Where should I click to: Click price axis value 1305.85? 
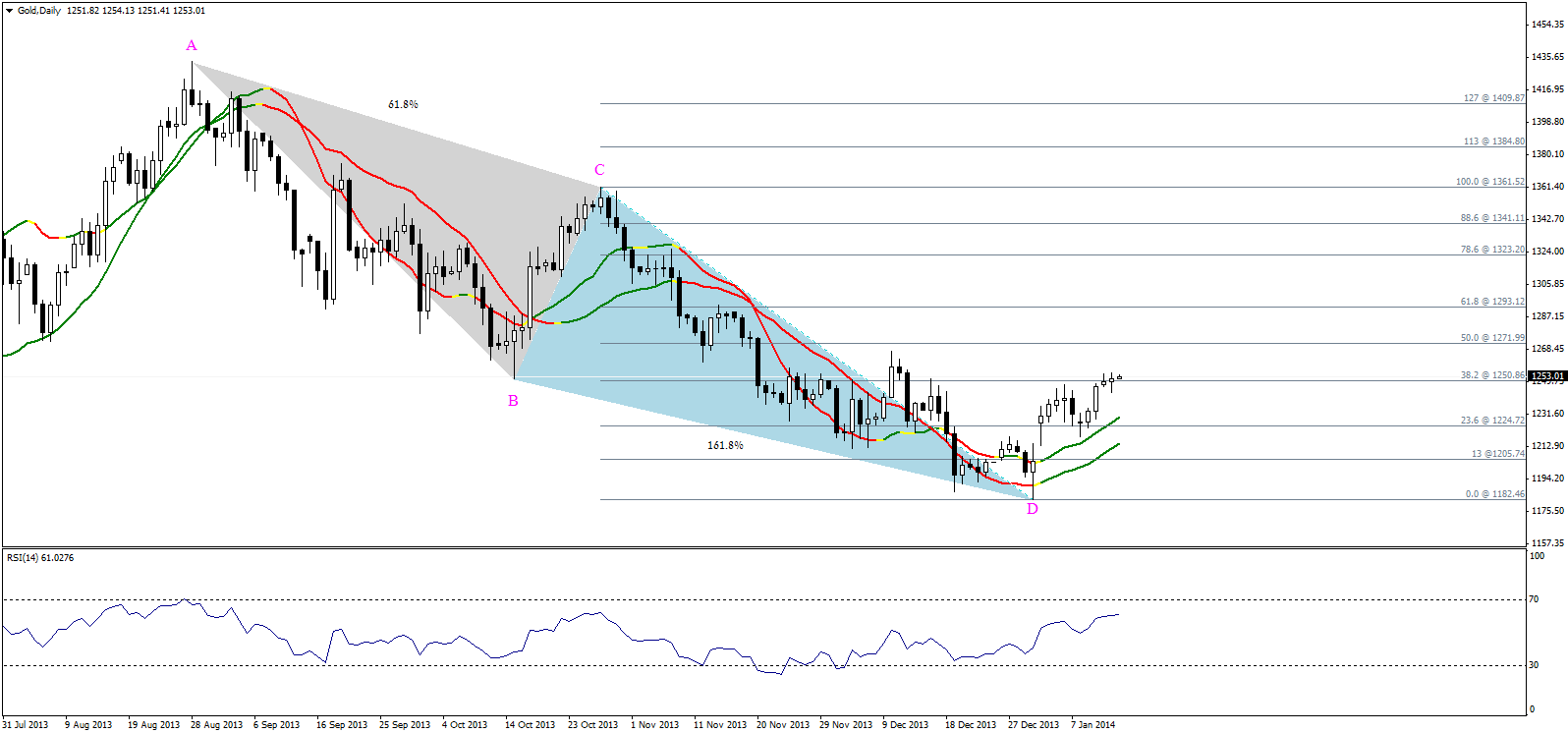(1547, 284)
